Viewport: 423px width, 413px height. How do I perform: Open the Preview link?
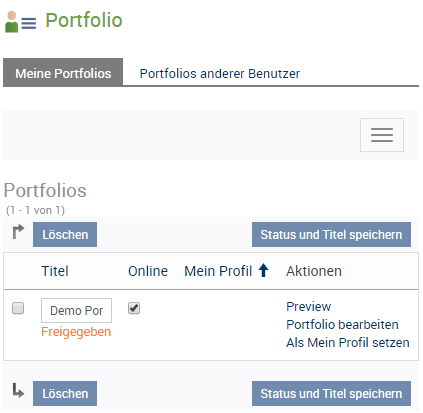tap(309, 307)
